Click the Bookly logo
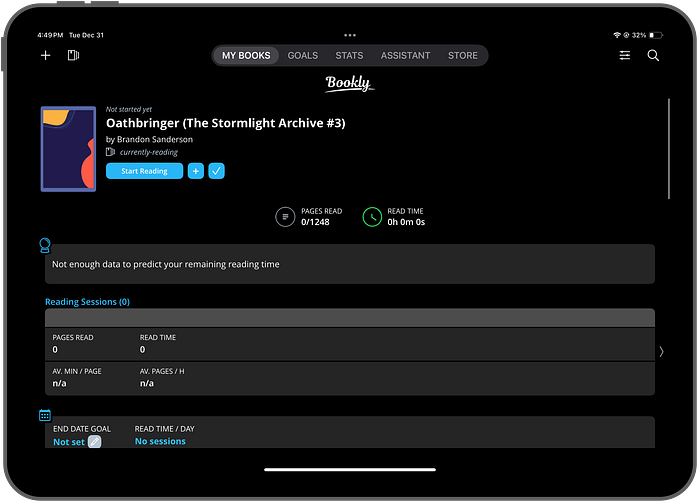This screenshot has width=700, height=504. (349, 83)
